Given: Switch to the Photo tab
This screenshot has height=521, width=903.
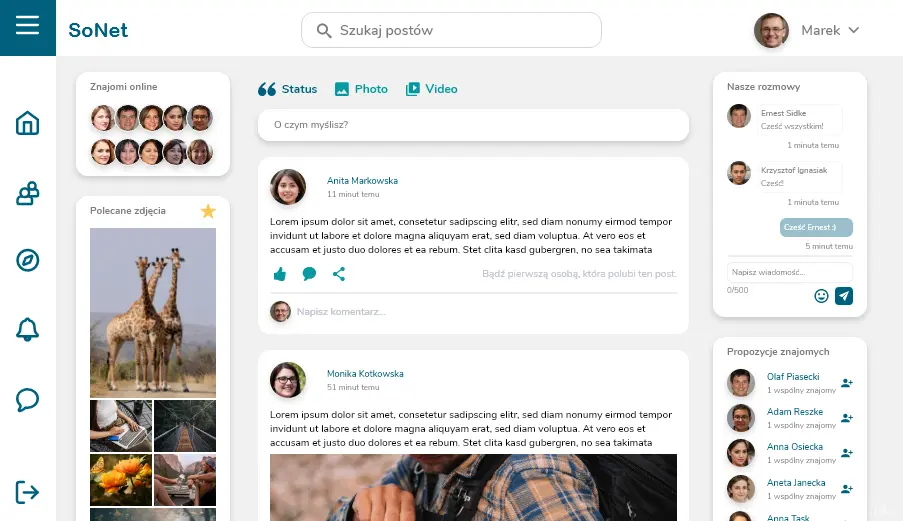Looking at the screenshot, I should pos(361,89).
